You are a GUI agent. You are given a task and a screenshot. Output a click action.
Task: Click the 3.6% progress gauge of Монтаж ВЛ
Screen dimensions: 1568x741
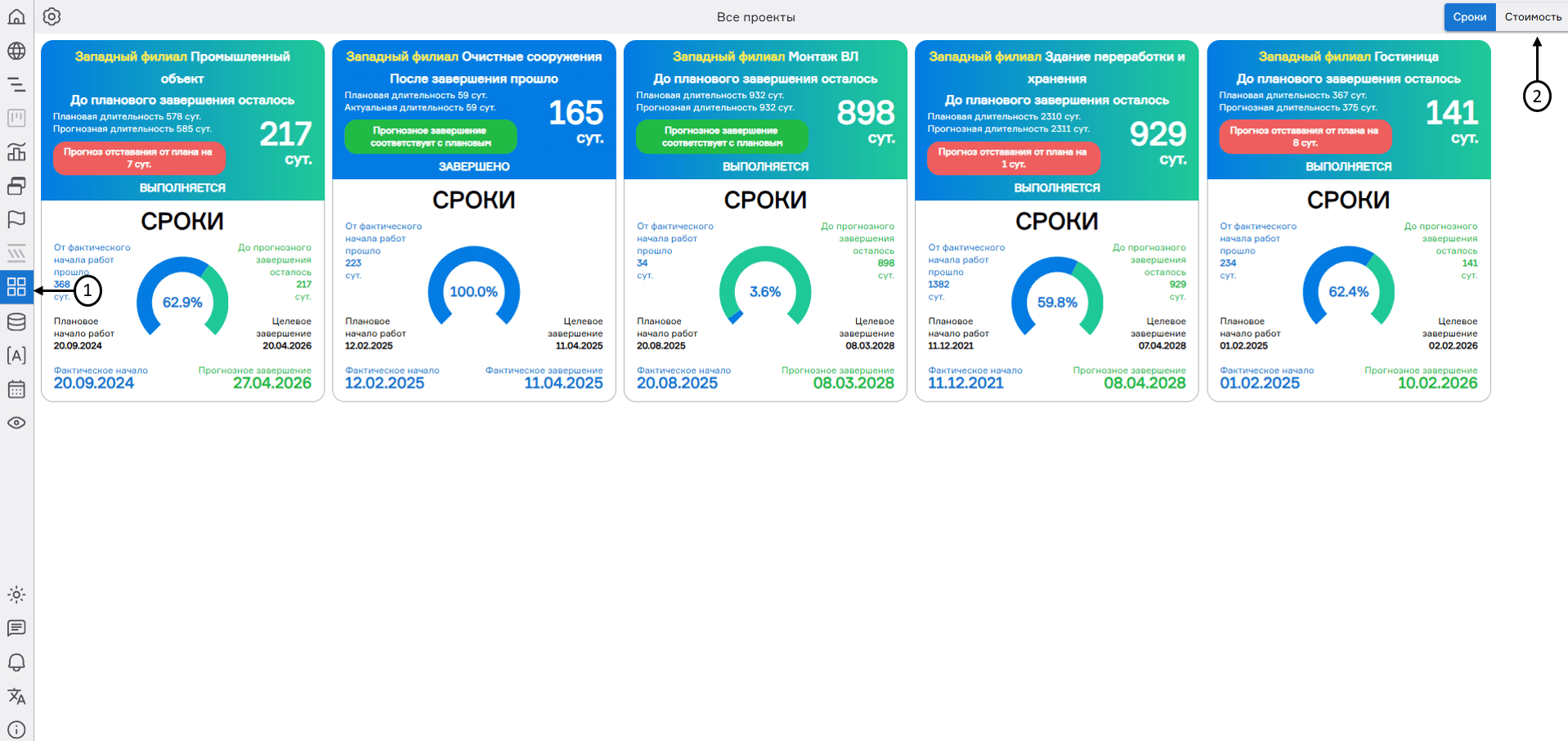(x=765, y=291)
